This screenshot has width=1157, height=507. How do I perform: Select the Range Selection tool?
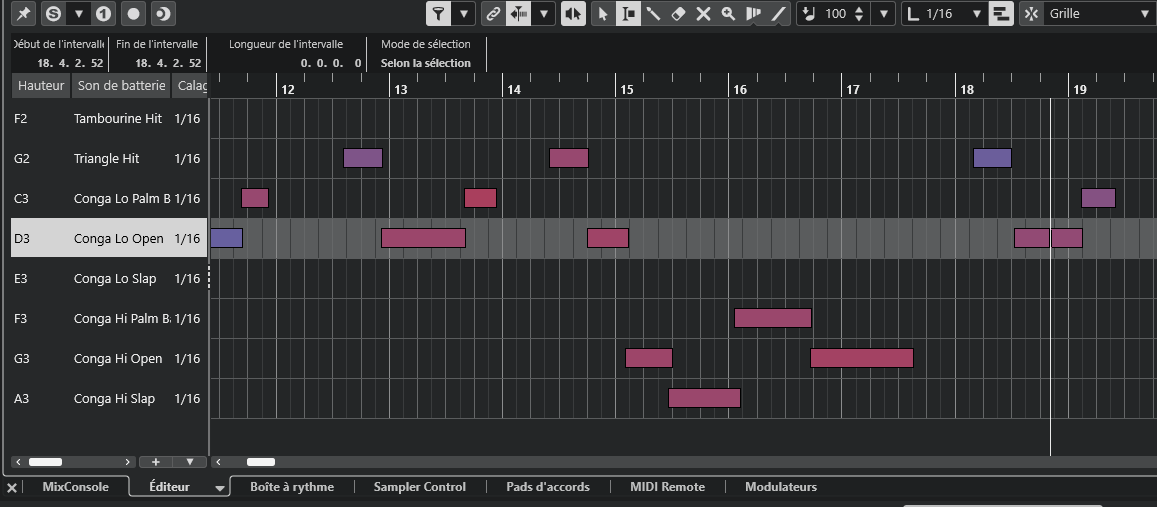point(628,14)
